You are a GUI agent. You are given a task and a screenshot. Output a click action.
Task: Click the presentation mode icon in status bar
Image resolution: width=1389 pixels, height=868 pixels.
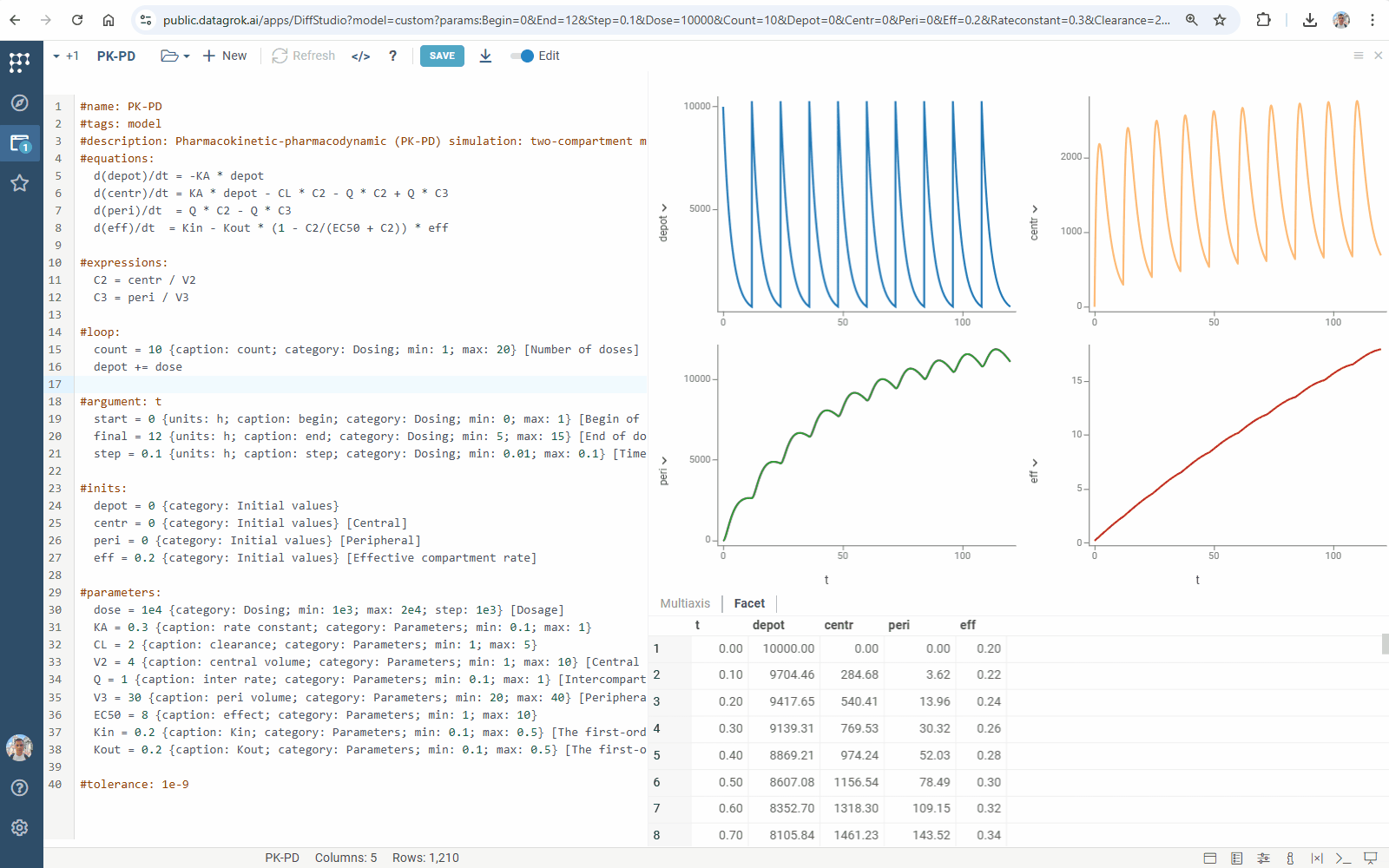point(1371,858)
